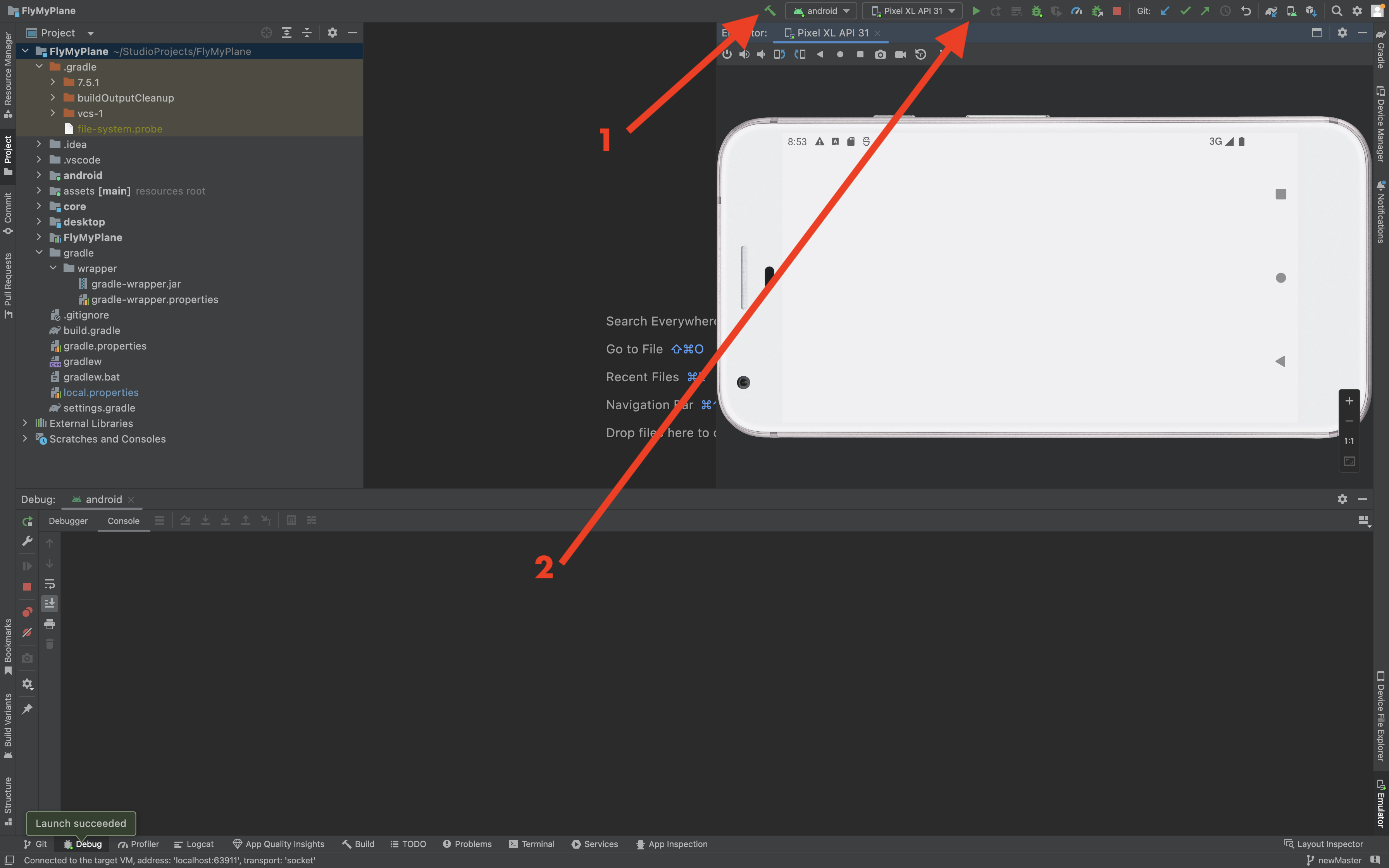
Task: Click the Debug bug icon in toolbar
Action: 1037,11
